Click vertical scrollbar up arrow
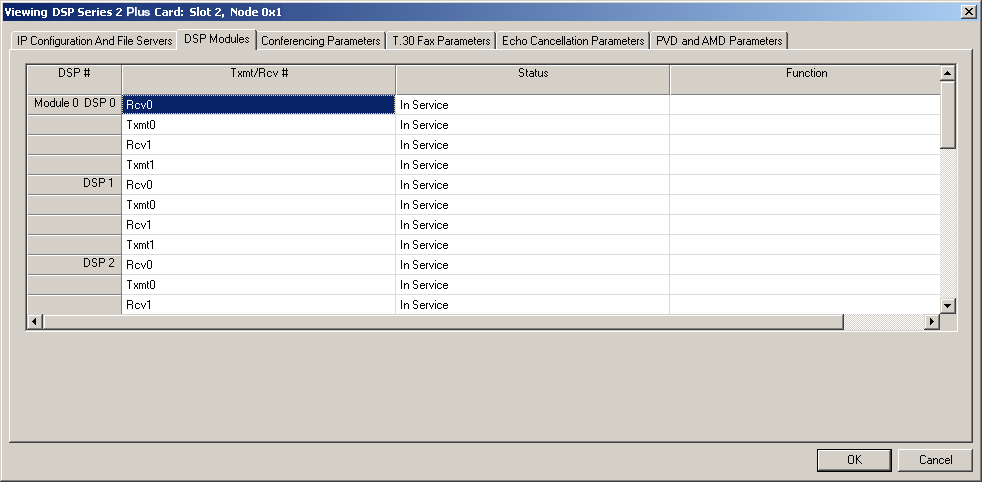This screenshot has height=482, width=982. click(948, 73)
